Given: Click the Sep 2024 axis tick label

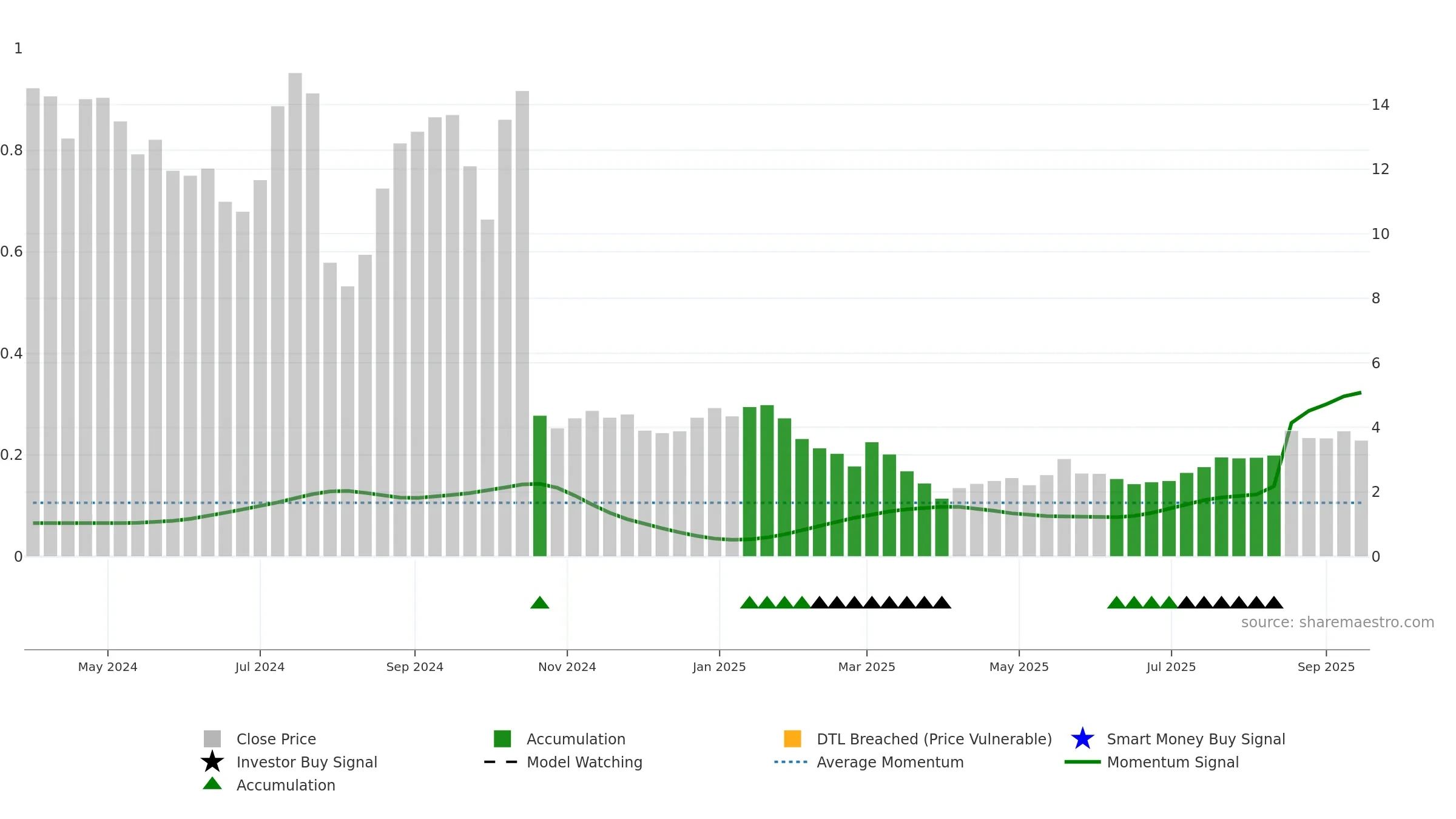Looking at the screenshot, I should (415, 667).
